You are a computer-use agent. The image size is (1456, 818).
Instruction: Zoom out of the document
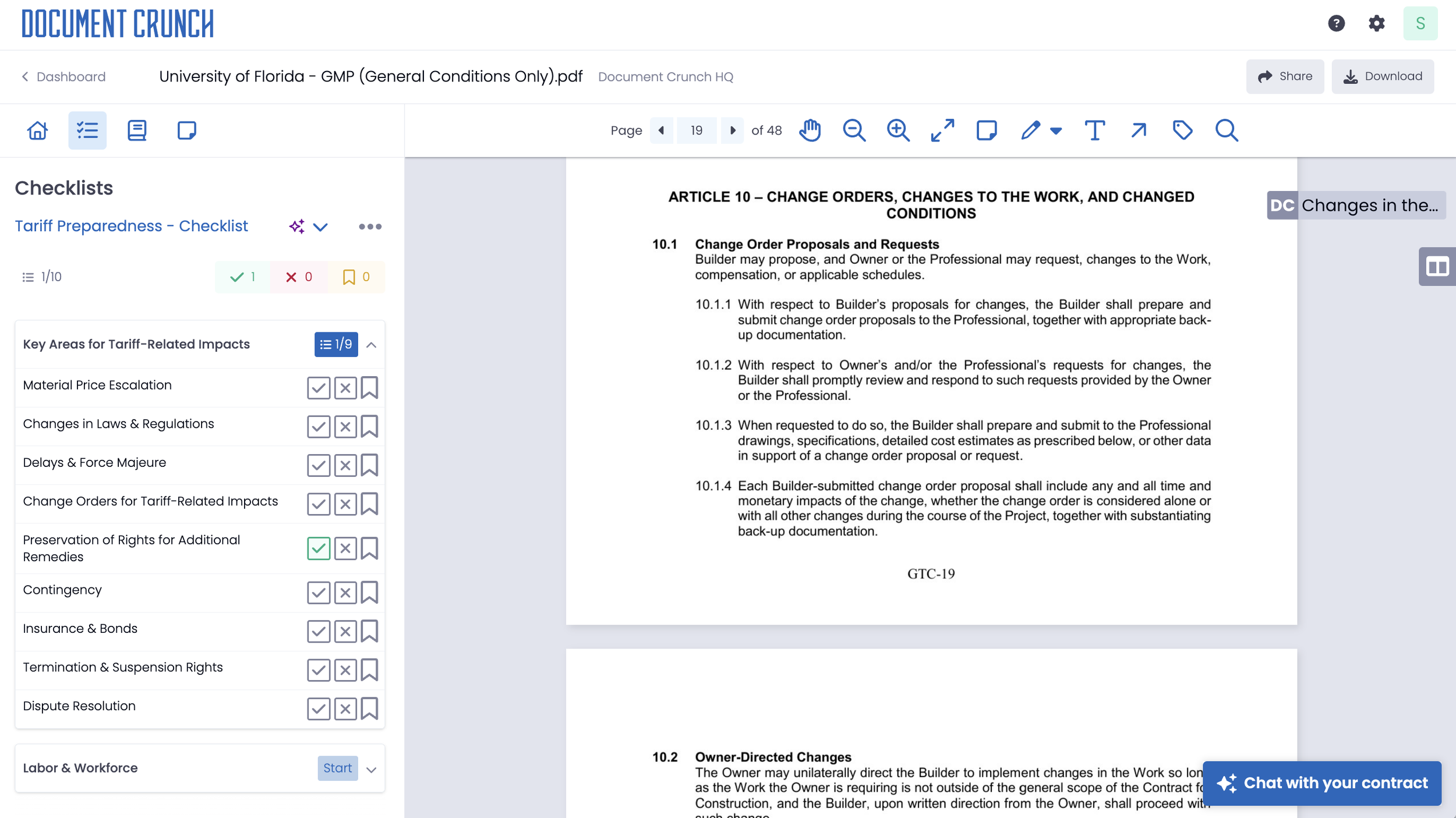pyautogui.click(x=854, y=130)
